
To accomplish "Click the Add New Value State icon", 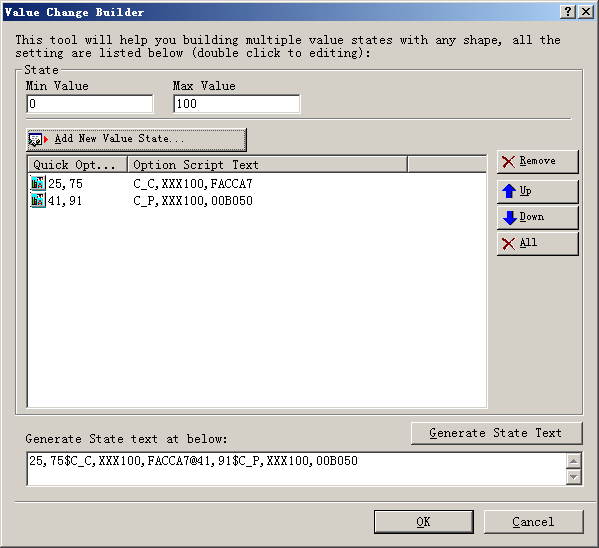I will tap(38, 139).
